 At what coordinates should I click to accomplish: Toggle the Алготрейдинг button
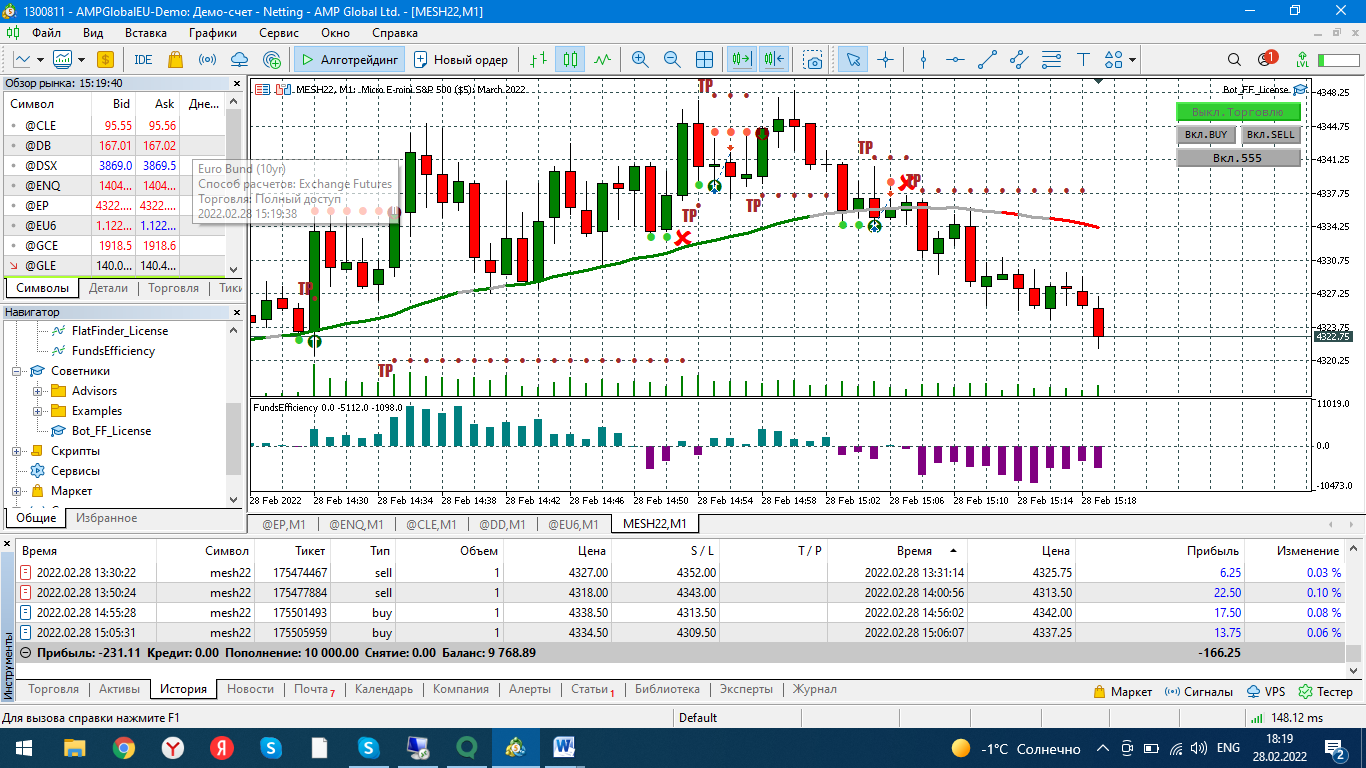(x=349, y=59)
